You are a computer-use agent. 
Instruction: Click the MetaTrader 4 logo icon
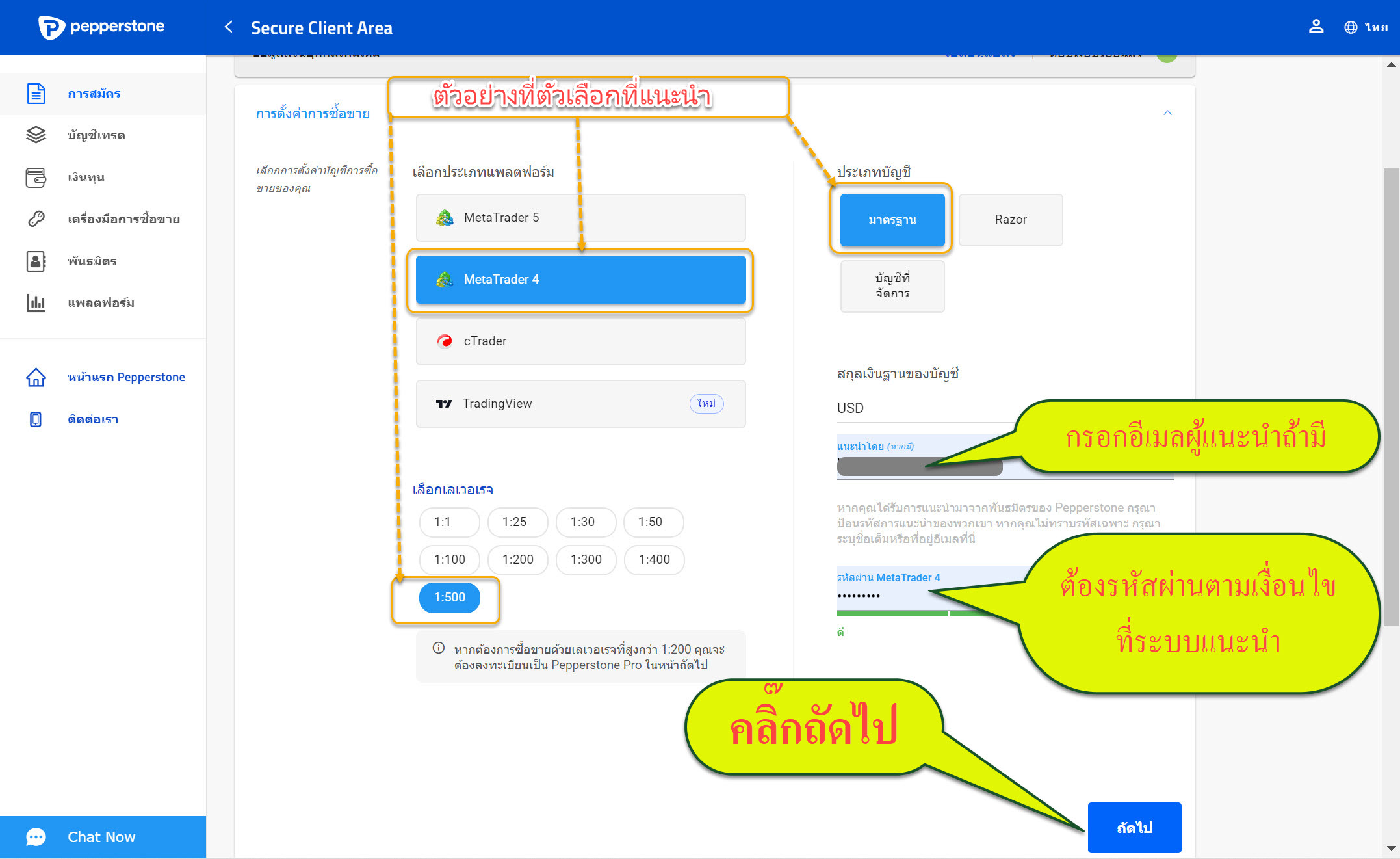(x=445, y=280)
